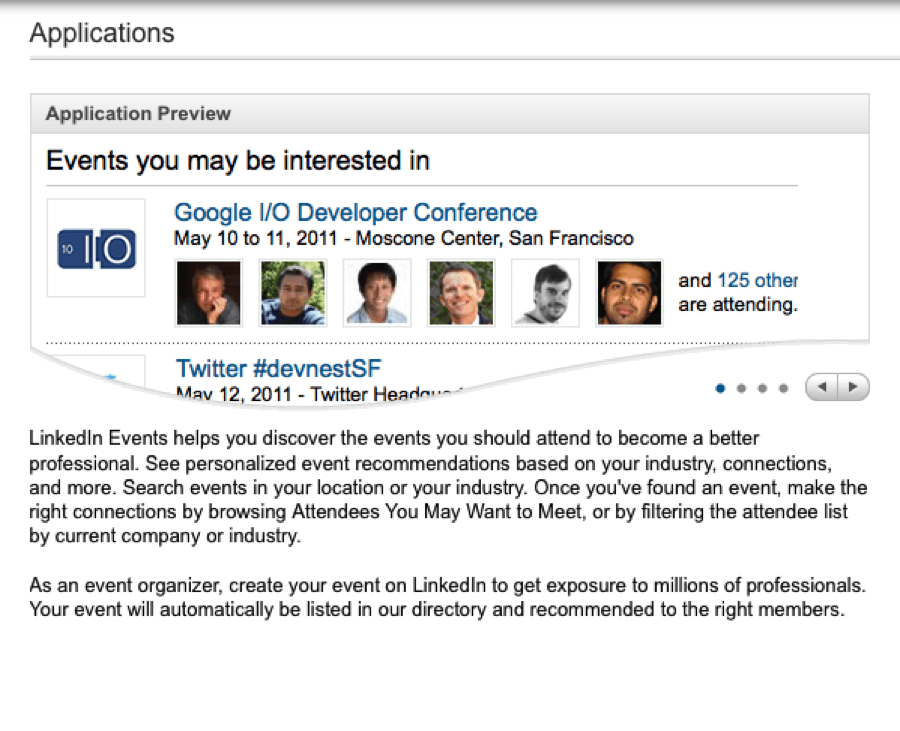Viewport: 900px width, 731px height.
Task: Select the third carousel pagination dot
Action: [762, 388]
